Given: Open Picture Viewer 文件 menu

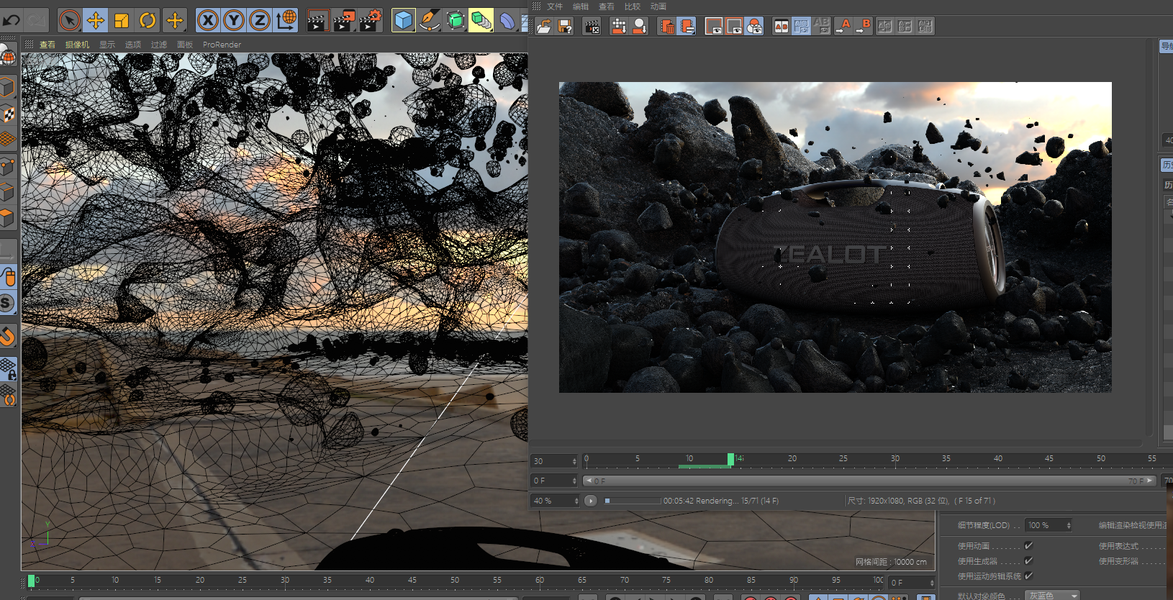Looking at the screenshot, I should click(554, 6).
